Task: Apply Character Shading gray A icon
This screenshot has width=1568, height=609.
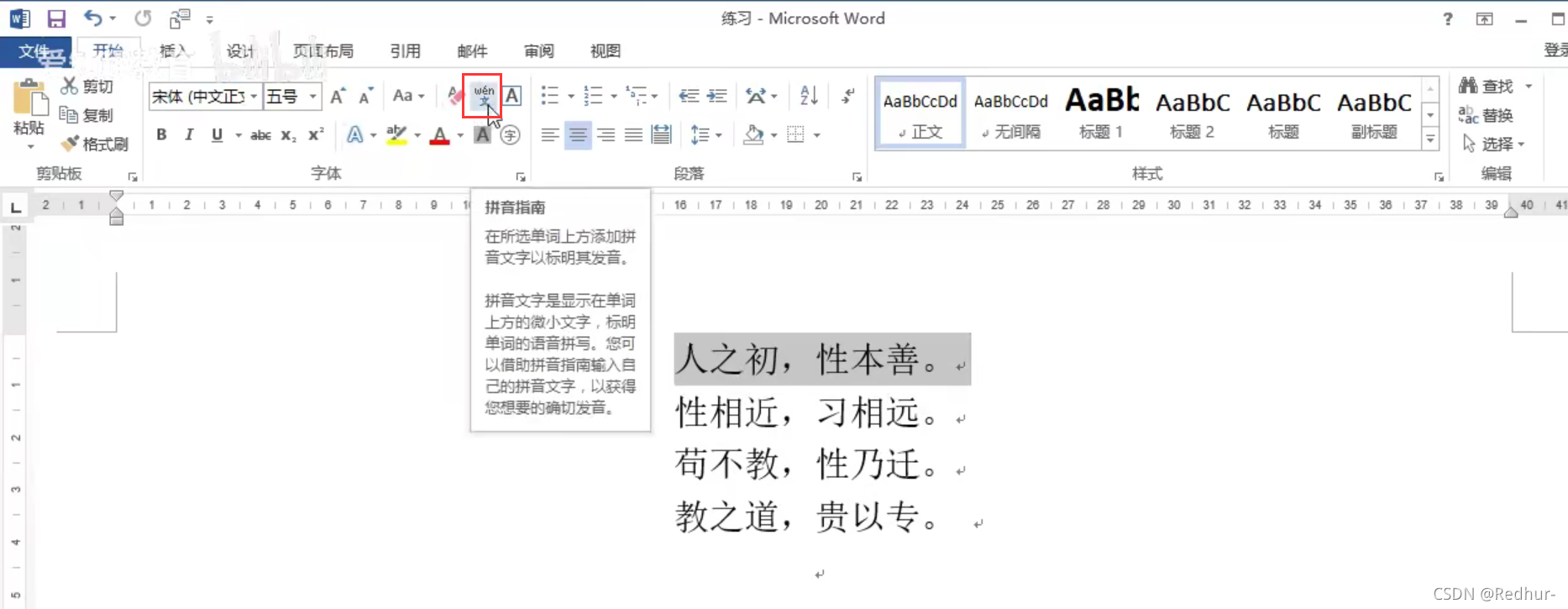Action: tap(482, 134)
